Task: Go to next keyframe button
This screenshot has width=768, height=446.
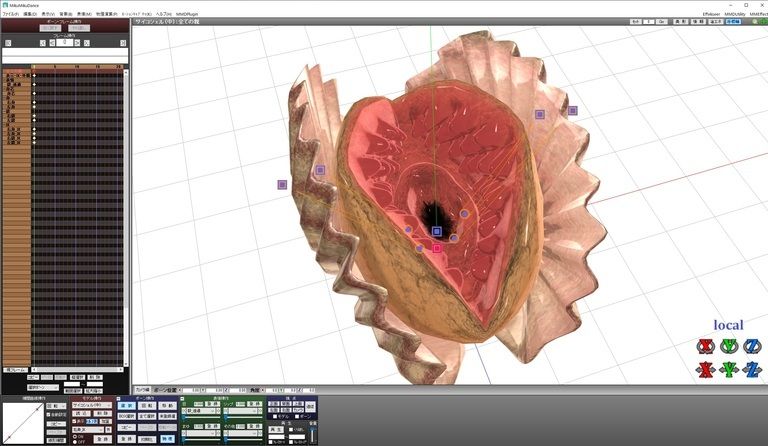Action: tap(87, 43)
